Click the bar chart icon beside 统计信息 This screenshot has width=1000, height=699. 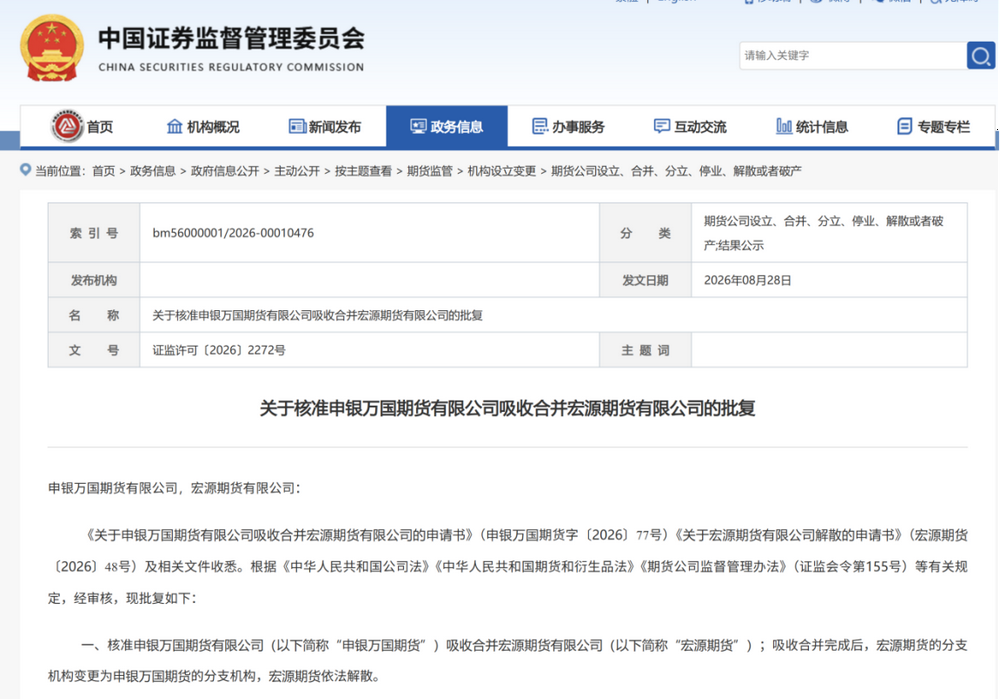[784, 126]
